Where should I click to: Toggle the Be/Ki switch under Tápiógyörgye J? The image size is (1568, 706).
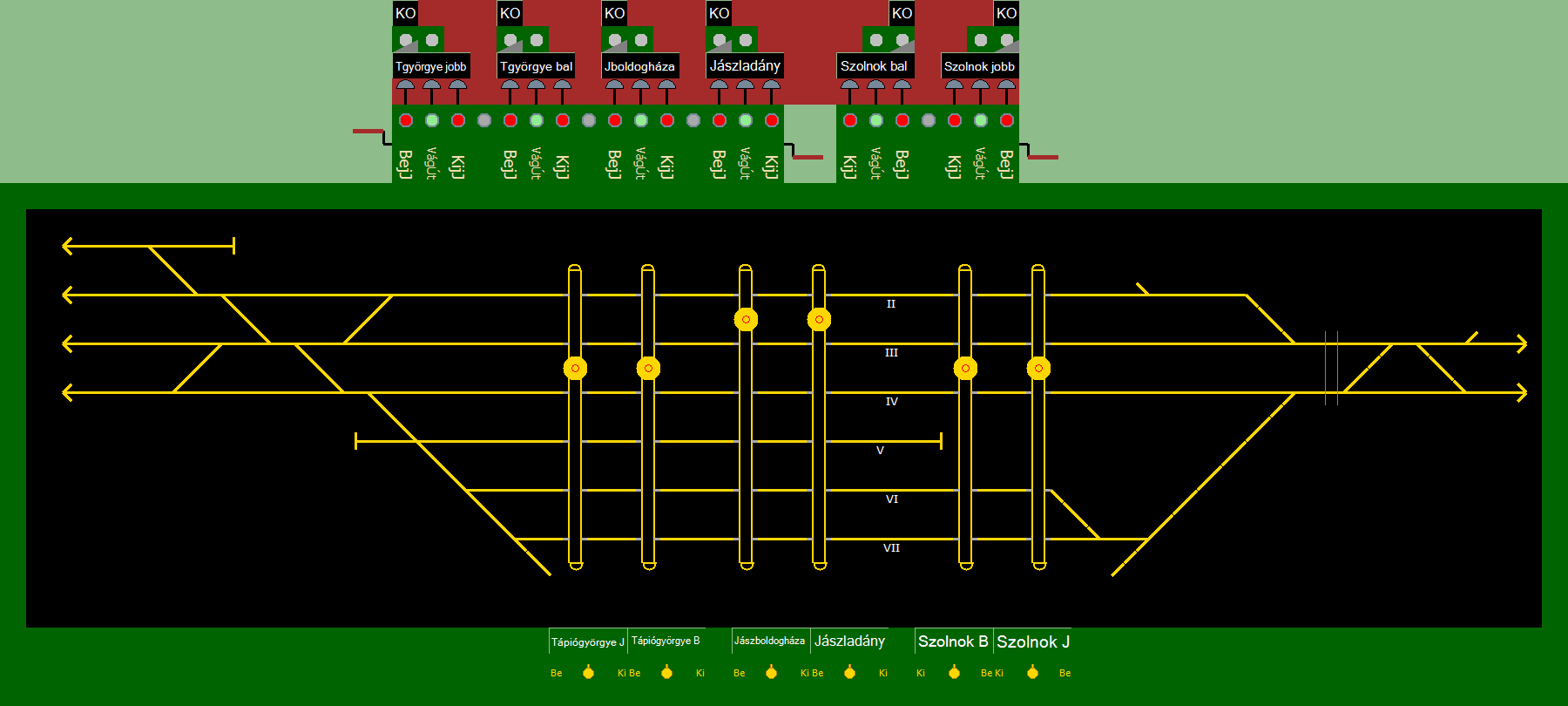[x=588, y=672]
